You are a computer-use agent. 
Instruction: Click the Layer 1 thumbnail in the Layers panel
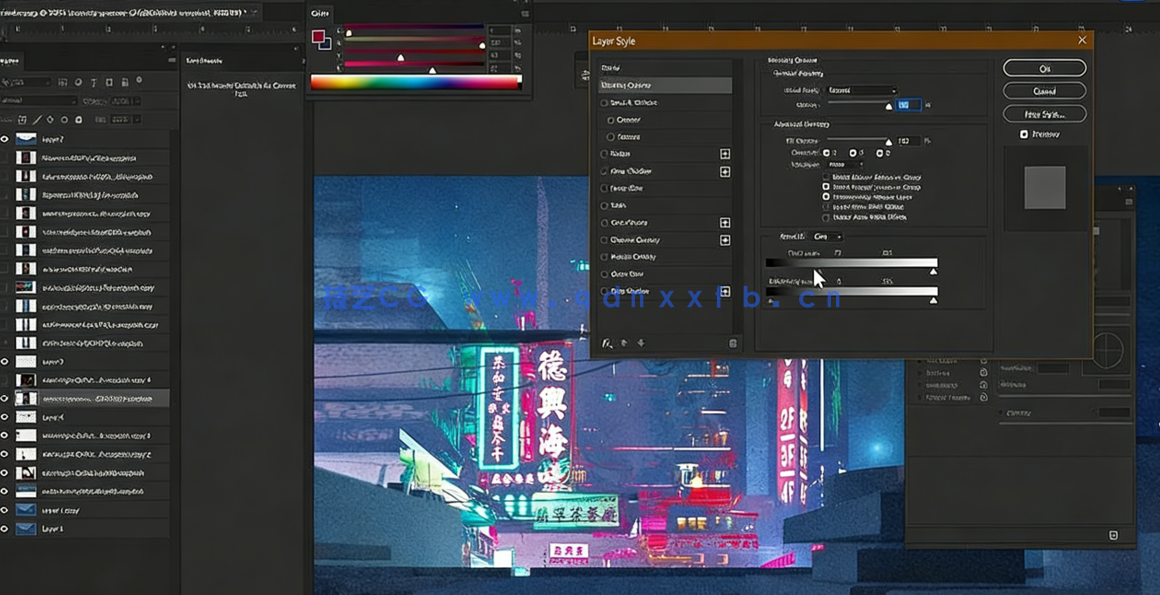(26, 529)
